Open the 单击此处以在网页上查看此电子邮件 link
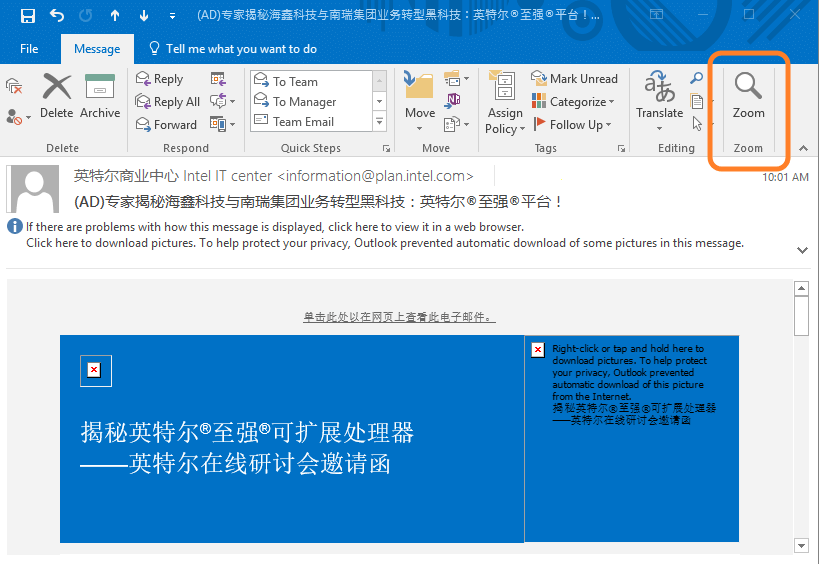The height and width of the screenshot is (564, 819). tap(399, 317)
